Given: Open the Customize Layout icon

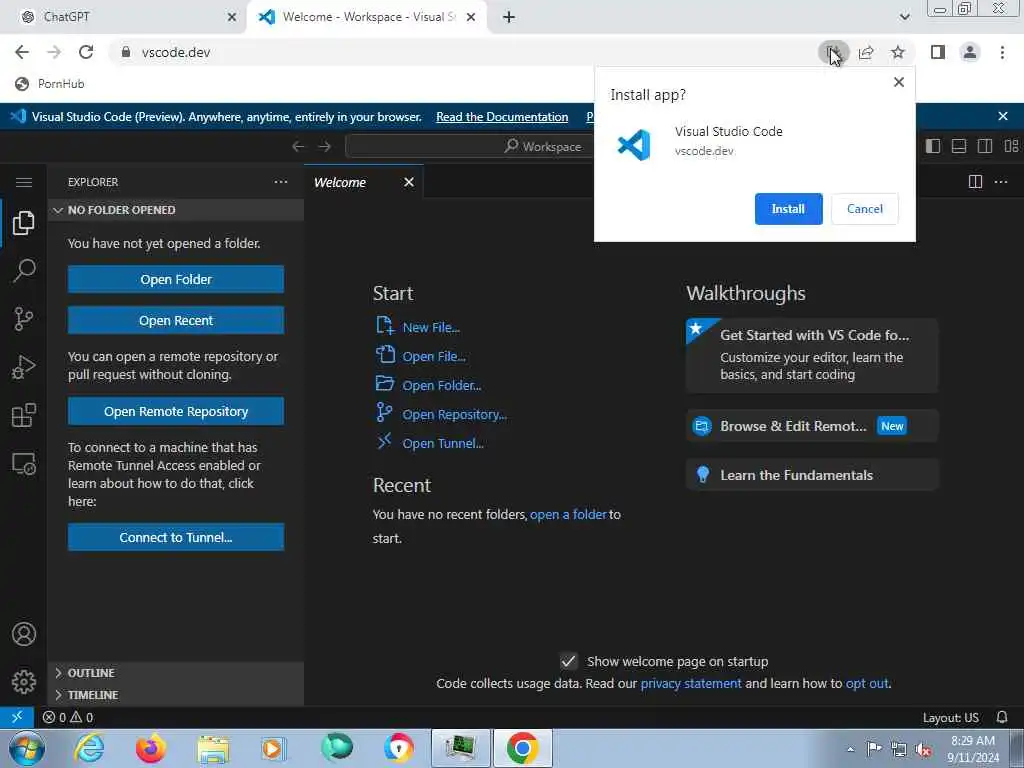Looking at the screenshot, I should [1011, 146].
